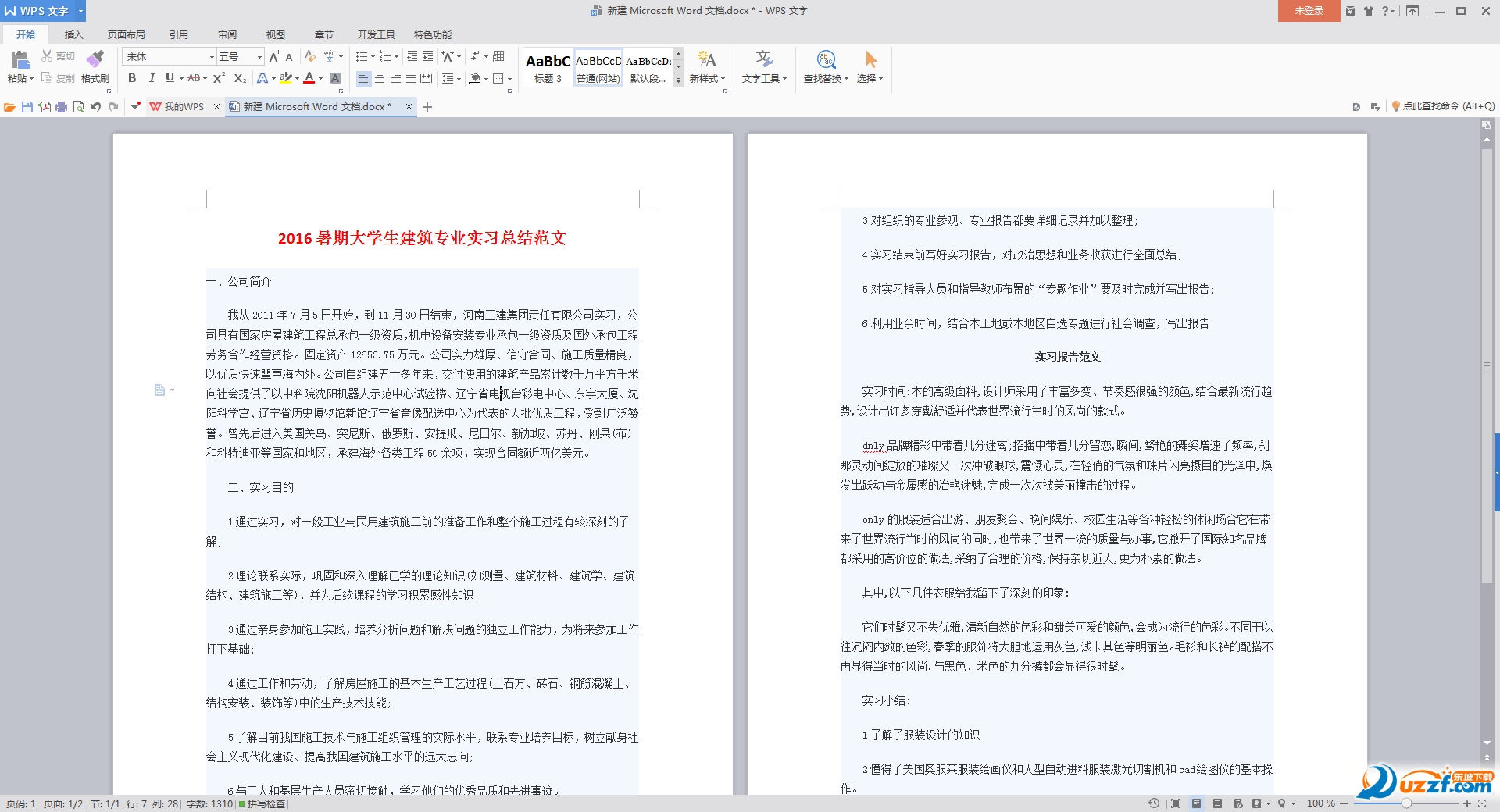Expand the styles gallery more arrow
The height and width of the screenshot is (812, 1500).
click(678, 80)
